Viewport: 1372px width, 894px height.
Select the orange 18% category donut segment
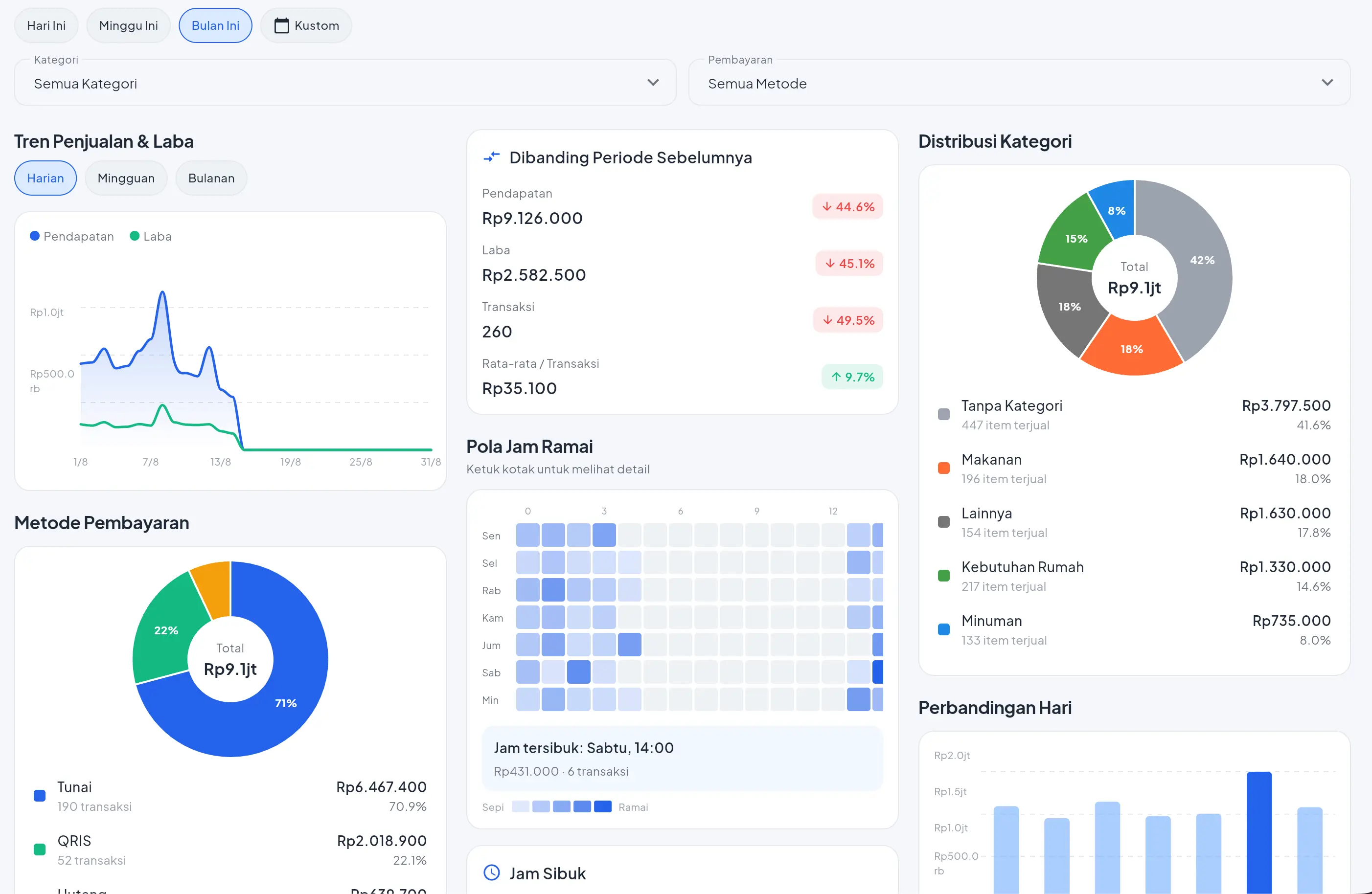point(1132,349)
